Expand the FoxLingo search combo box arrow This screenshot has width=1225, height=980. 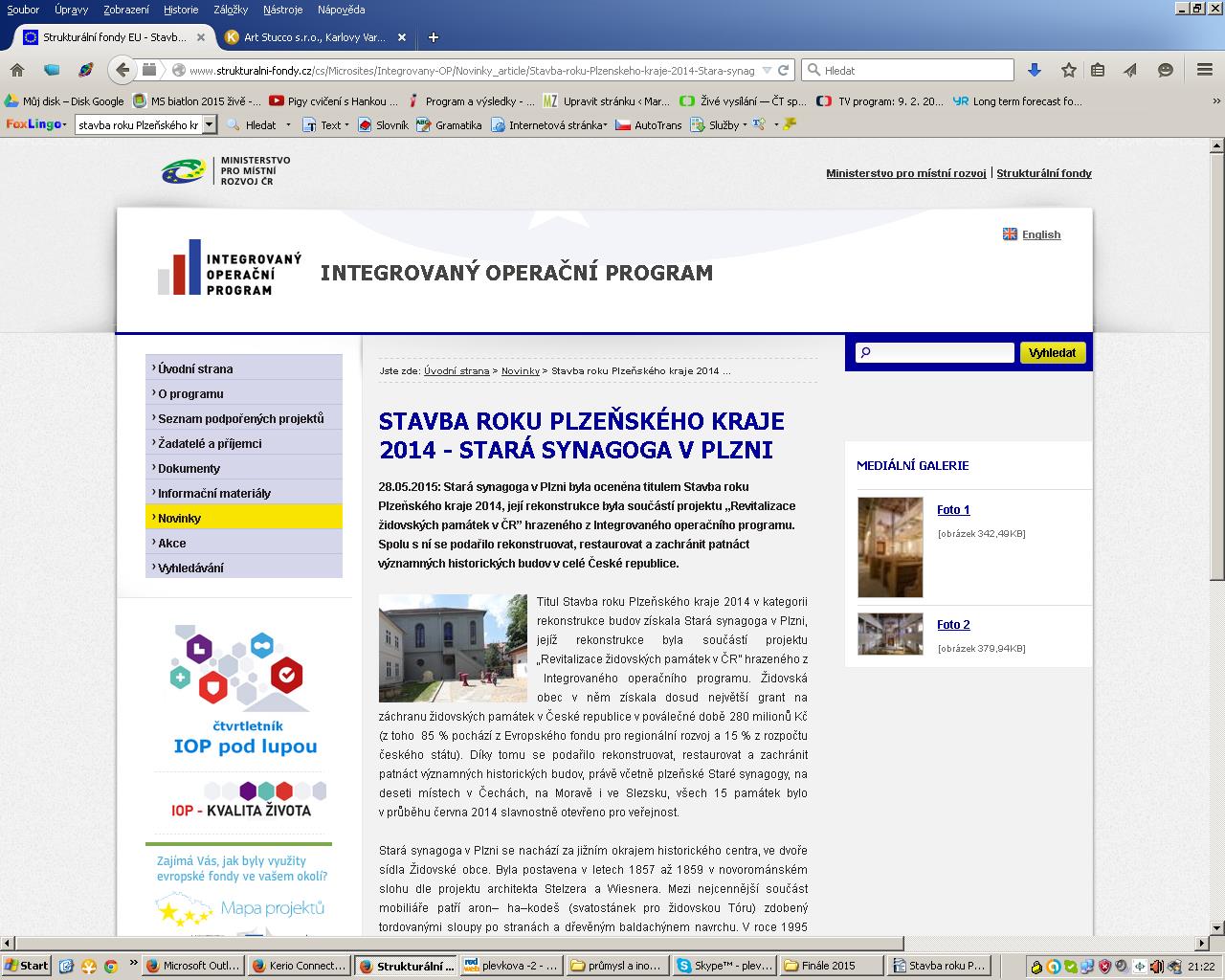coord(209,124)
